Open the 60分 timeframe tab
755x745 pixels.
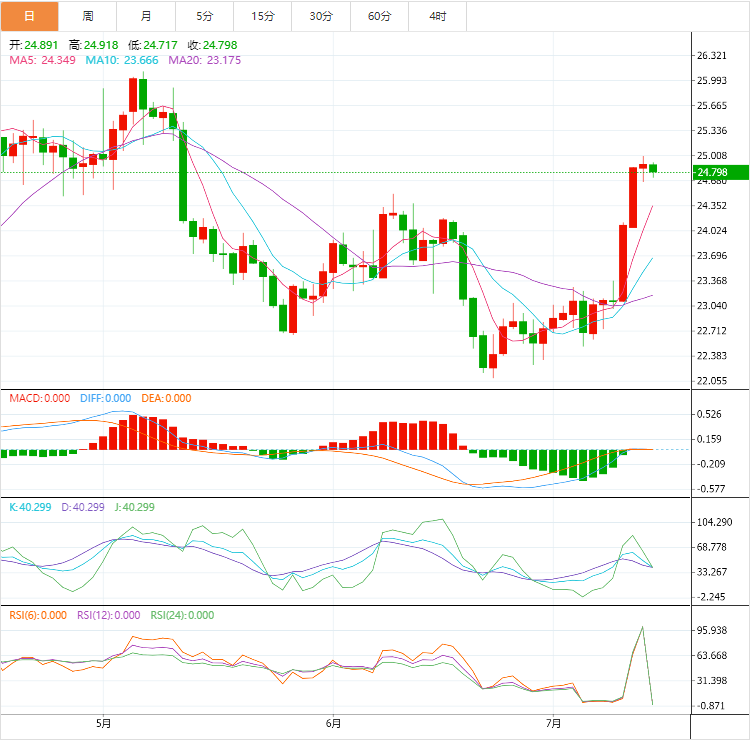point(380,16)
